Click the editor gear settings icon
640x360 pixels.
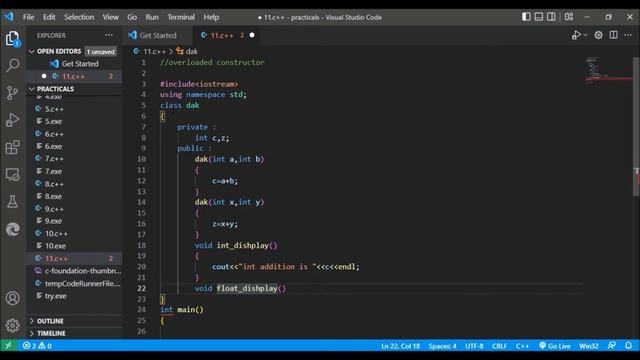tap(598, 35)
